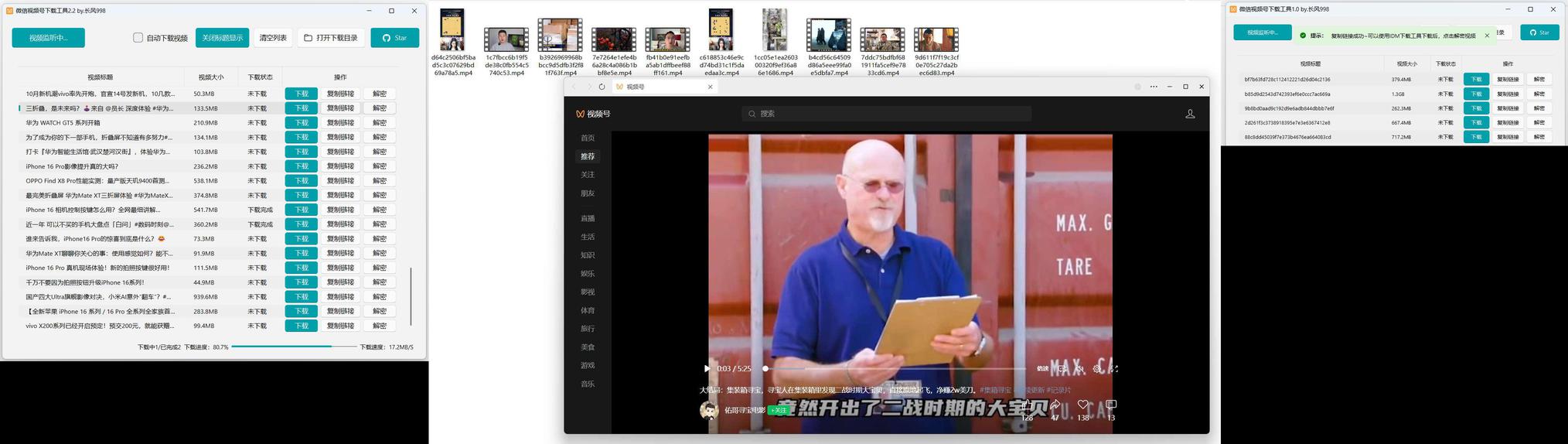Click the reload icon in 视频号 browser window
1568x444 pixels.
(602, 87)
